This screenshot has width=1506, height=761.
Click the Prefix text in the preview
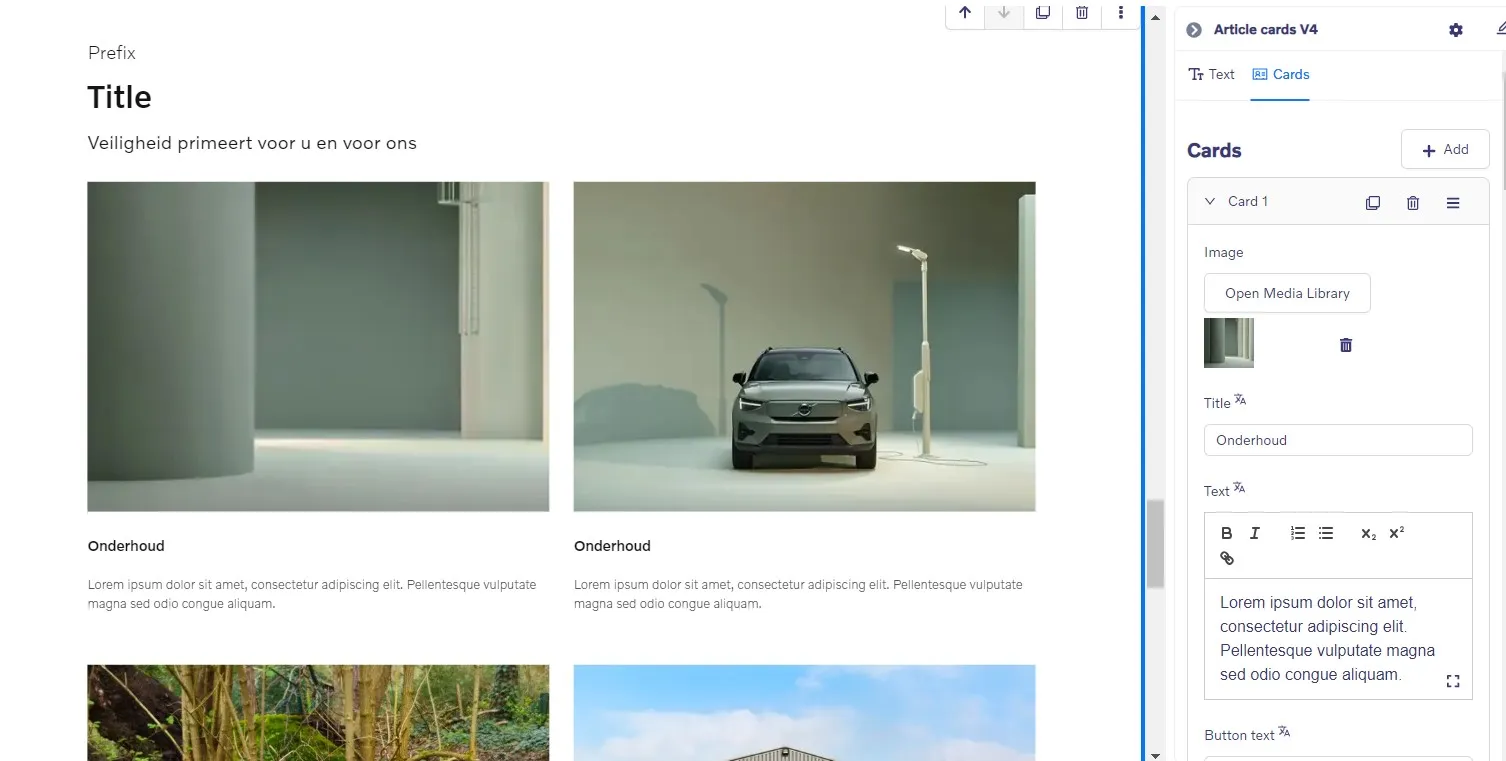pos(111,53)
